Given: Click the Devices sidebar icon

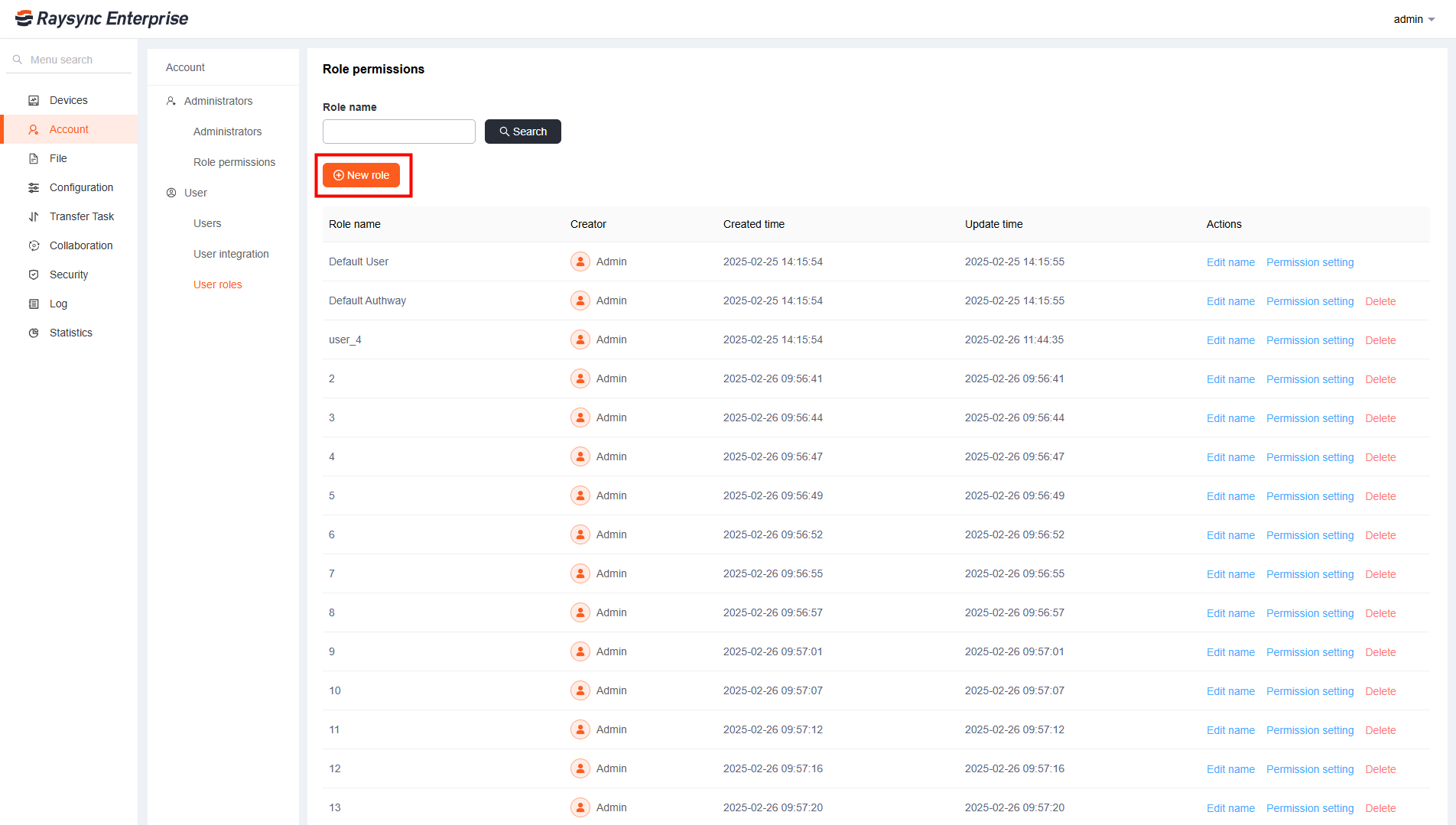Looking at the screenshot, I should [34, 100].
